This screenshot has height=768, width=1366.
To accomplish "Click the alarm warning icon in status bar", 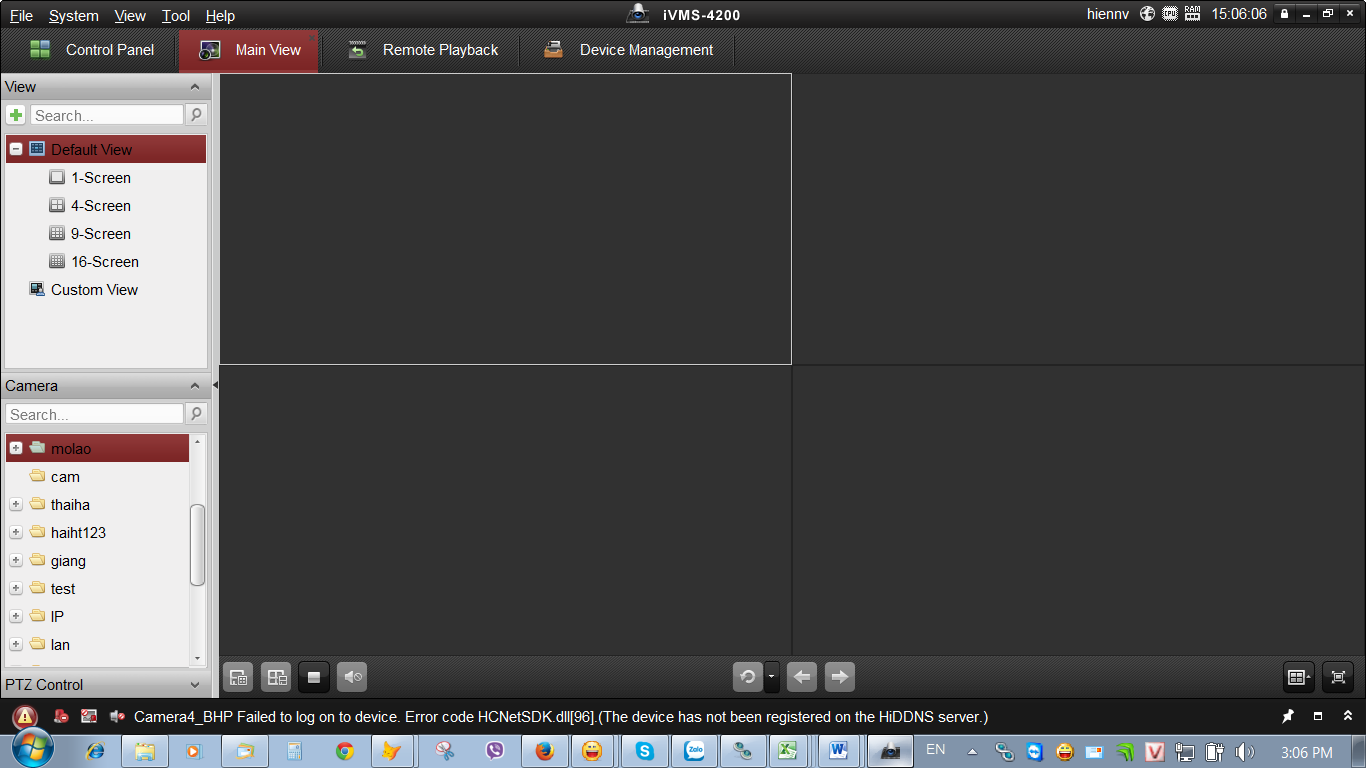I will tap(25, 716).
